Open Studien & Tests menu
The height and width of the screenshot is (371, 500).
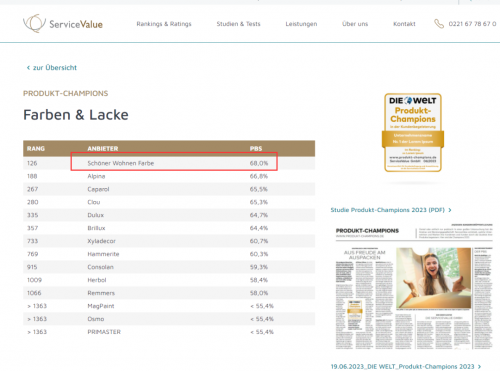coord(238,24)
